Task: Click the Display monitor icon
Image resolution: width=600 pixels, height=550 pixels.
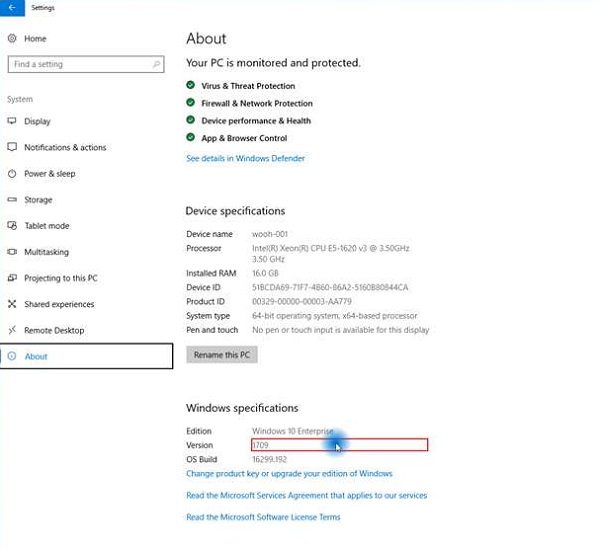Action: point(12,121)
